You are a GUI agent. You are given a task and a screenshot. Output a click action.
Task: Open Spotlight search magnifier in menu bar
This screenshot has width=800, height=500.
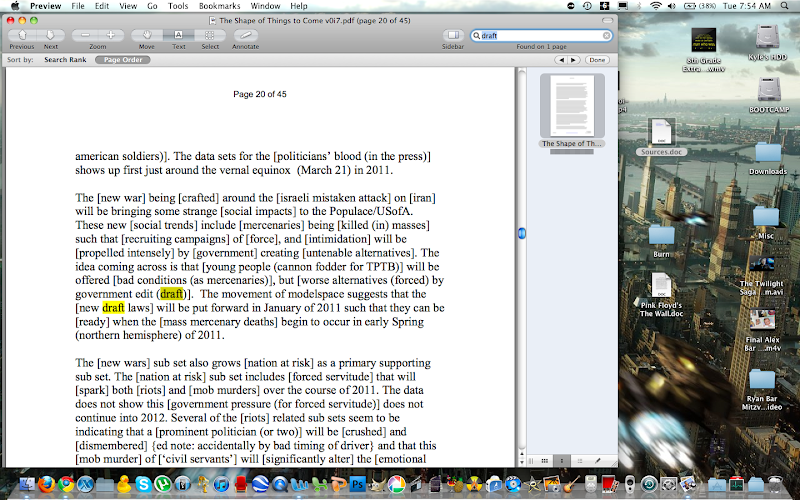click(784, 6)
